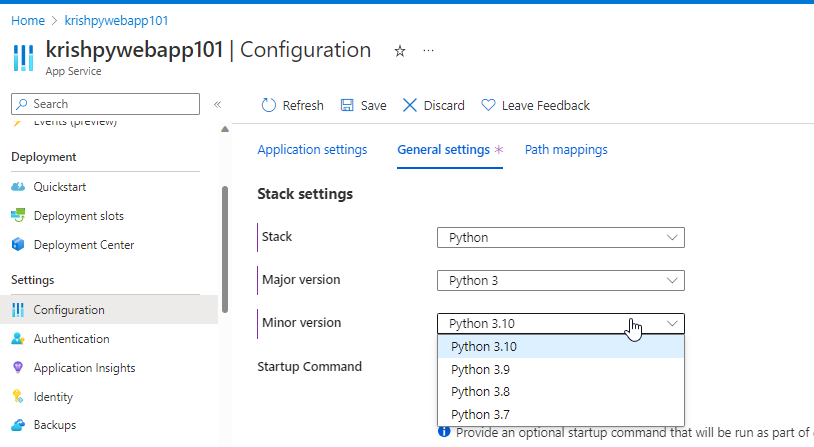
Task: Collapse the sidebar with double chevron icon
Action: pyautogui.click(x=218, y=104)
